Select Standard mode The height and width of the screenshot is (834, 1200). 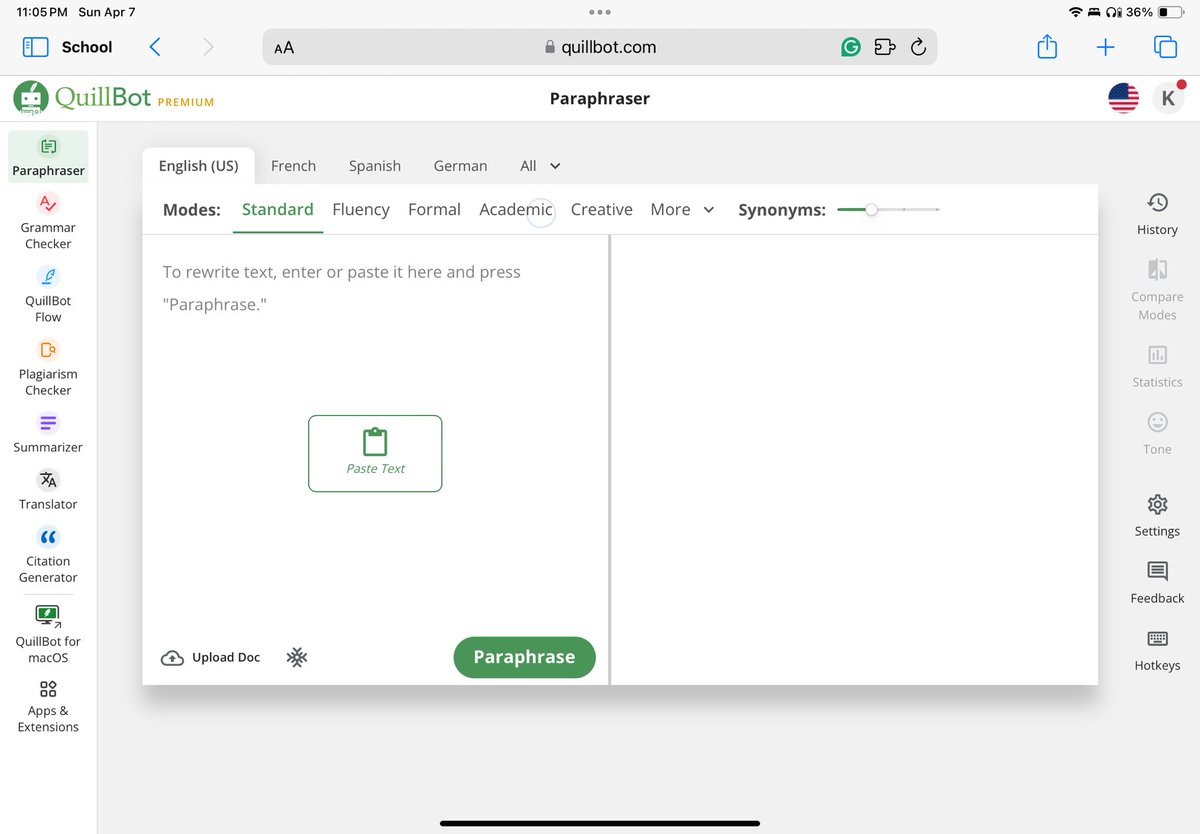pos(278,210)
